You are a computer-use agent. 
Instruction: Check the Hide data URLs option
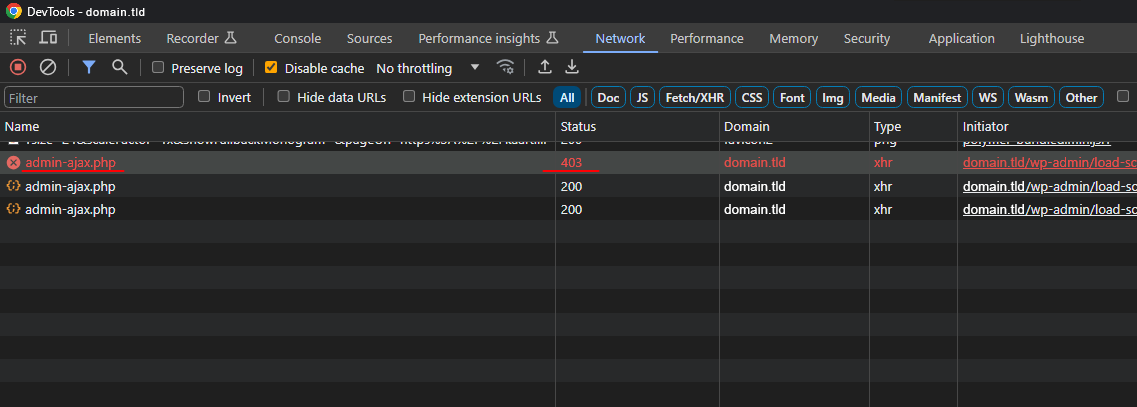click(x=284, y=97)
